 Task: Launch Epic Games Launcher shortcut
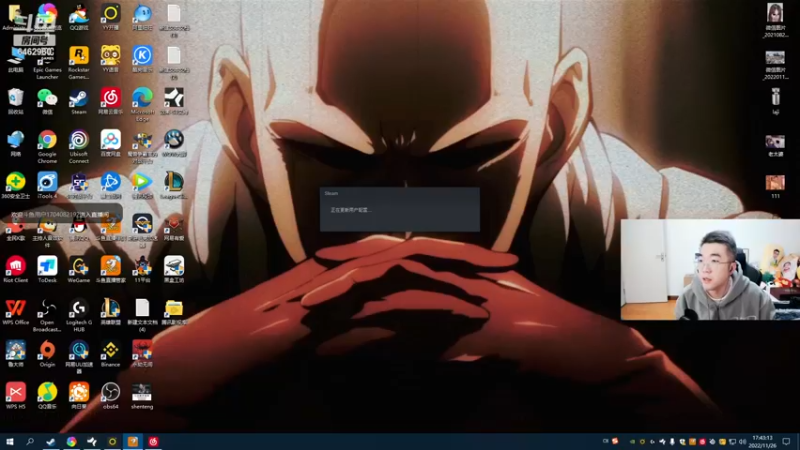coord(47,63)
